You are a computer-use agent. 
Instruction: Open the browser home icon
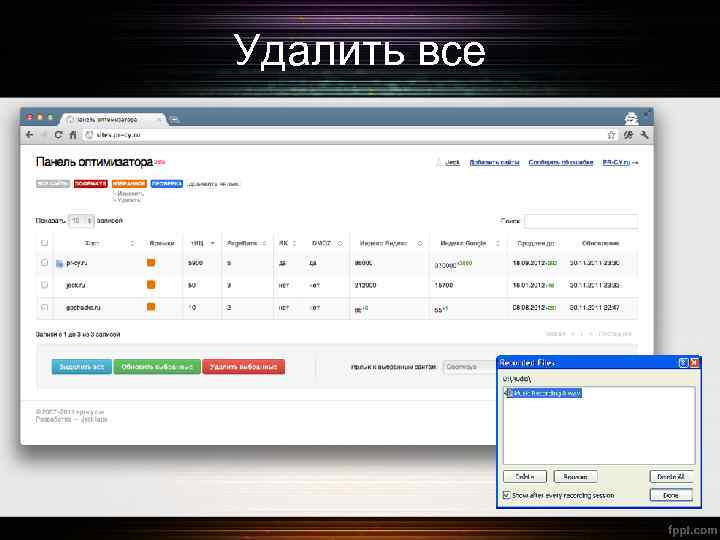point(73,135)
